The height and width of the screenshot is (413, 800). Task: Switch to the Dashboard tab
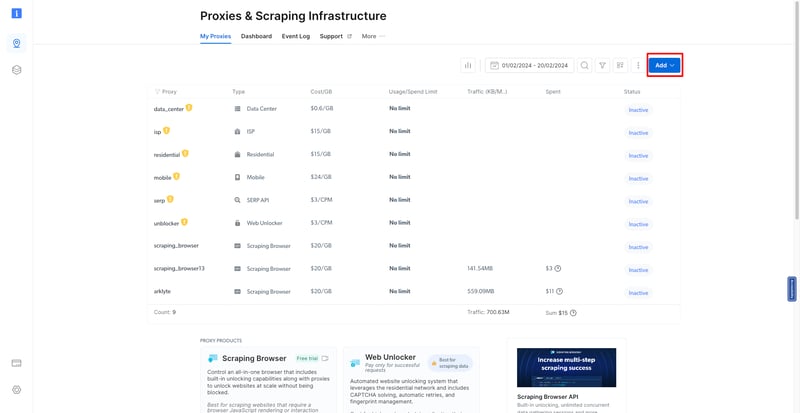(256, 36)
